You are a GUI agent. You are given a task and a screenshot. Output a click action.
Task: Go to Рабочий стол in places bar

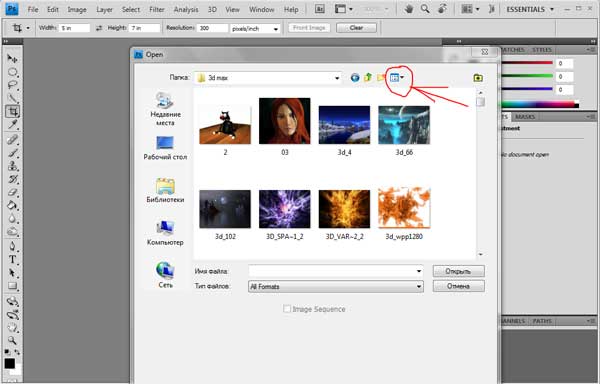point(165,148)
